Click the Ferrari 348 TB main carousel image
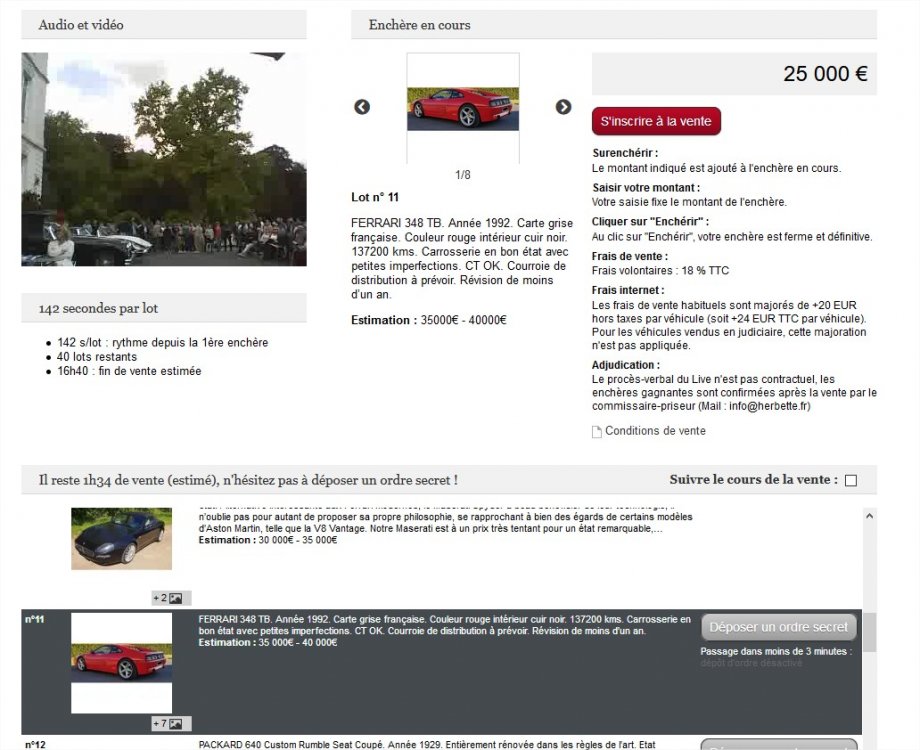920x750 pixels. pyautogui.click(x=463, y=109)
